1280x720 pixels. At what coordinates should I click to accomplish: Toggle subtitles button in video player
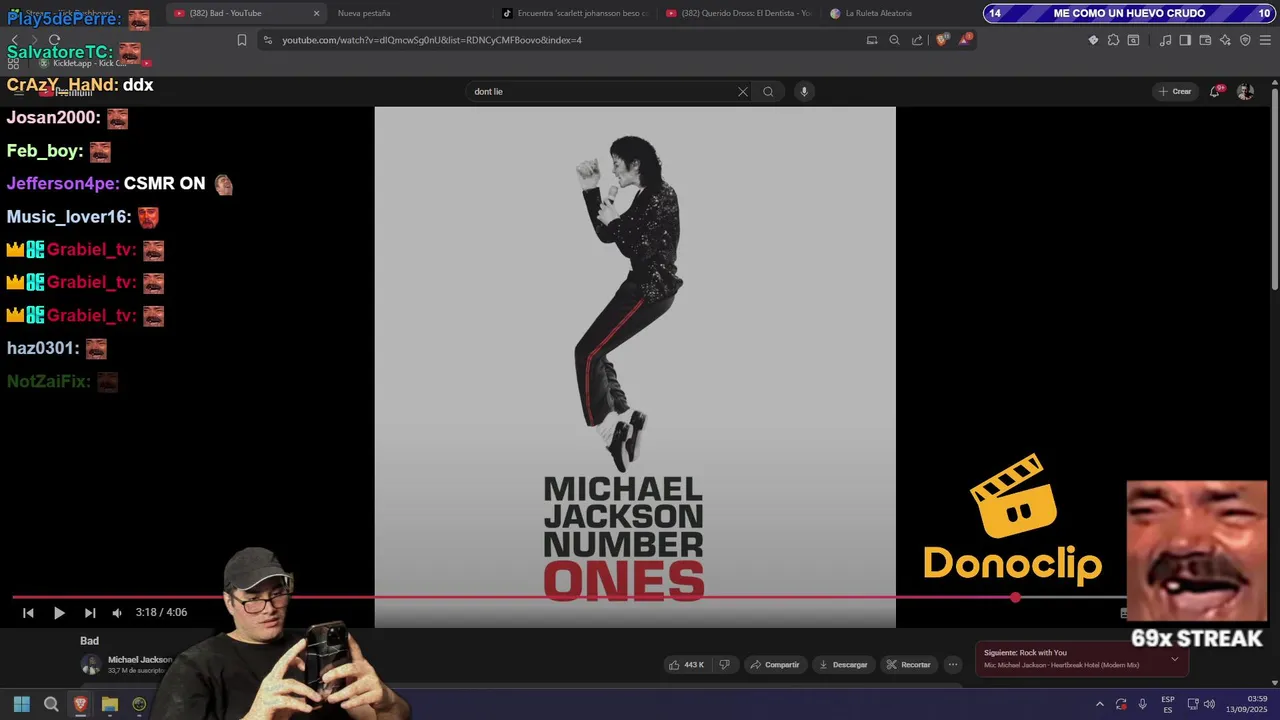(1123, 613)
